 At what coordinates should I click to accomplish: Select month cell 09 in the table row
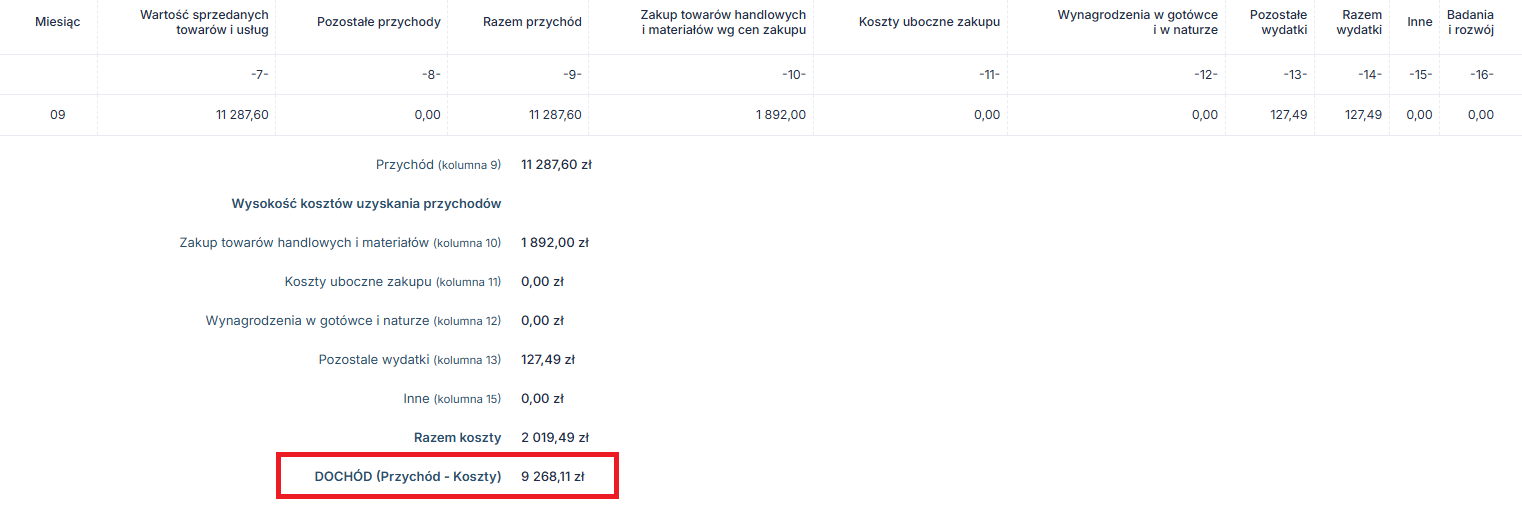[x=58, y=115]
